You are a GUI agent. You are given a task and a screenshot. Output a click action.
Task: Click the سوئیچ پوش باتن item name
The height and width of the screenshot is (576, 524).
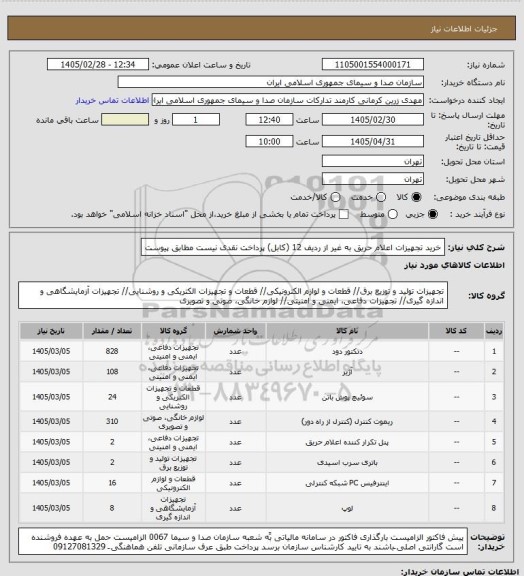[x=347, y=397]
